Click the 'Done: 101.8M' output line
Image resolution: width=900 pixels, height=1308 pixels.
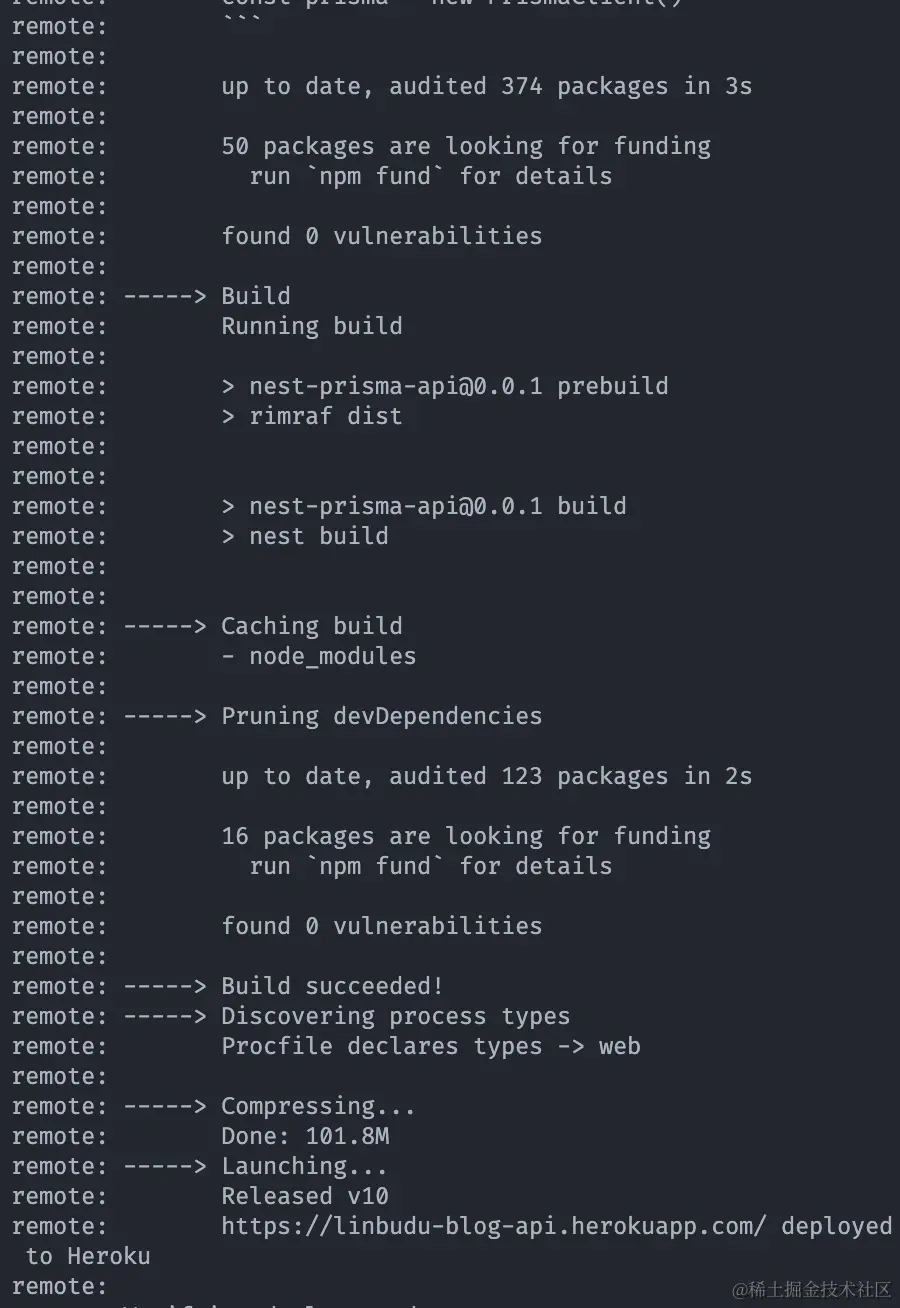(x=305, y=1136)
